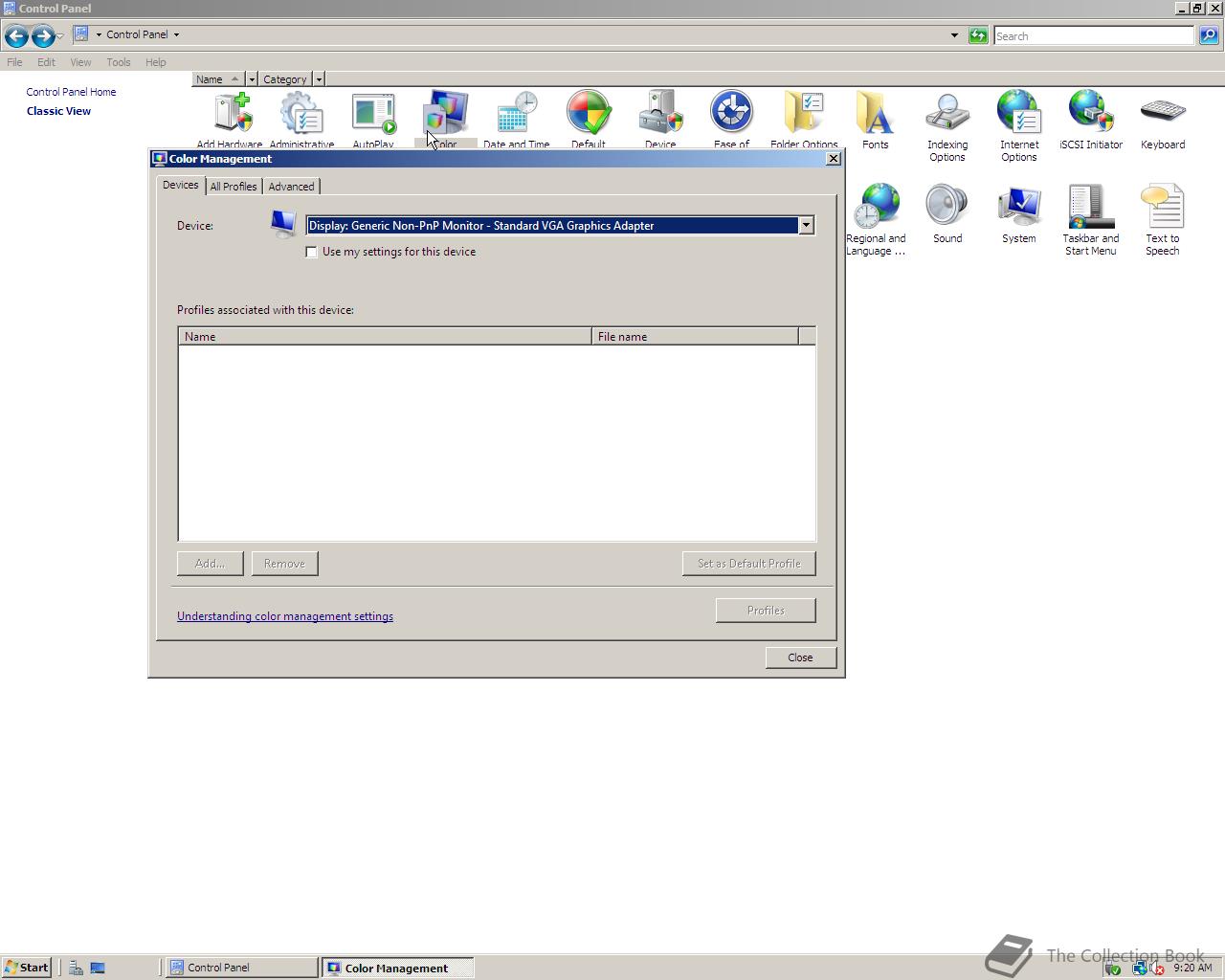Expand the Control Panel breadcrumb arrow

tap(176, 34)
